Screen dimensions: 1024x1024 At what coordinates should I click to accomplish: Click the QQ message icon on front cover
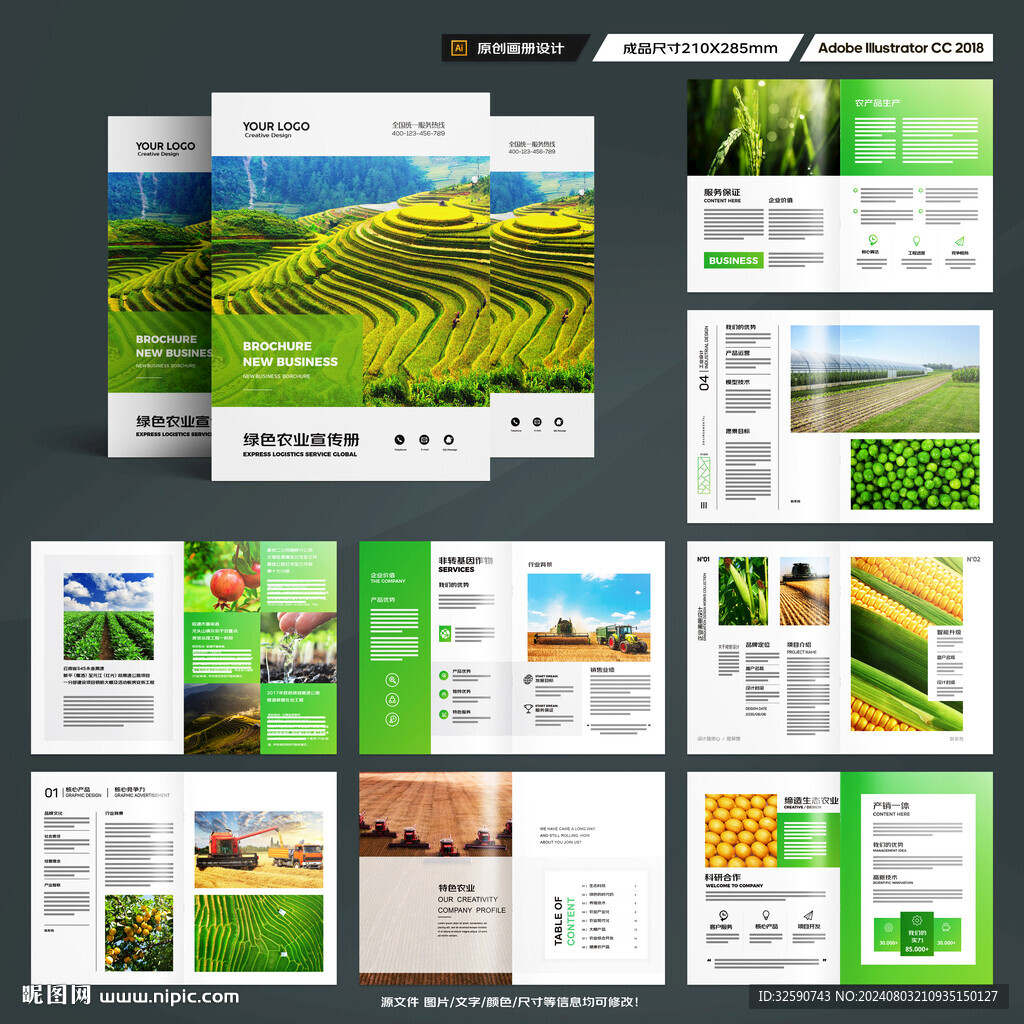click(449, 440)
